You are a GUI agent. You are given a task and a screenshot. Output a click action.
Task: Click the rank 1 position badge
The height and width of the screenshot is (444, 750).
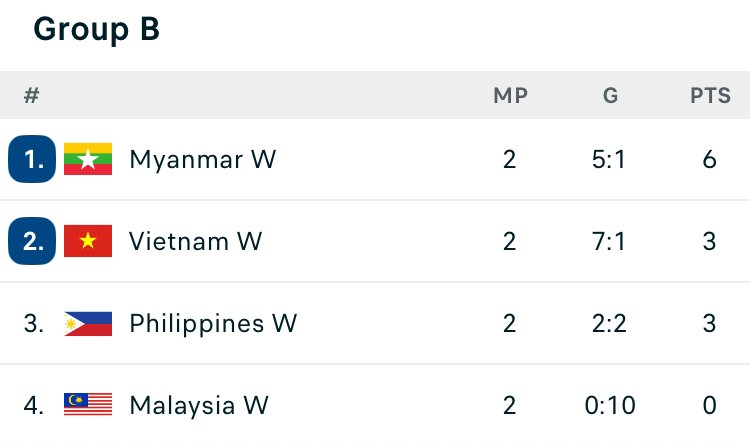coord(32,159)
